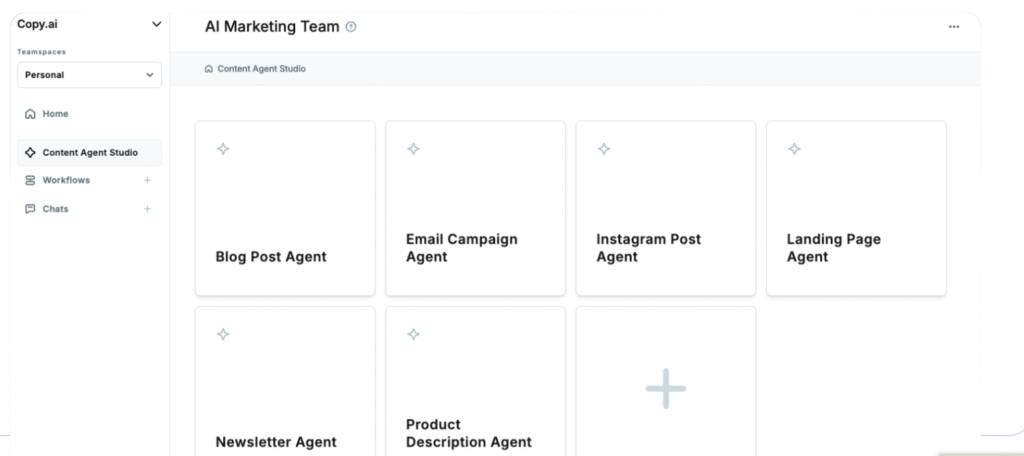Open Workflows in the sidebar
1024x456 pixels.
[x=65, y=181]
